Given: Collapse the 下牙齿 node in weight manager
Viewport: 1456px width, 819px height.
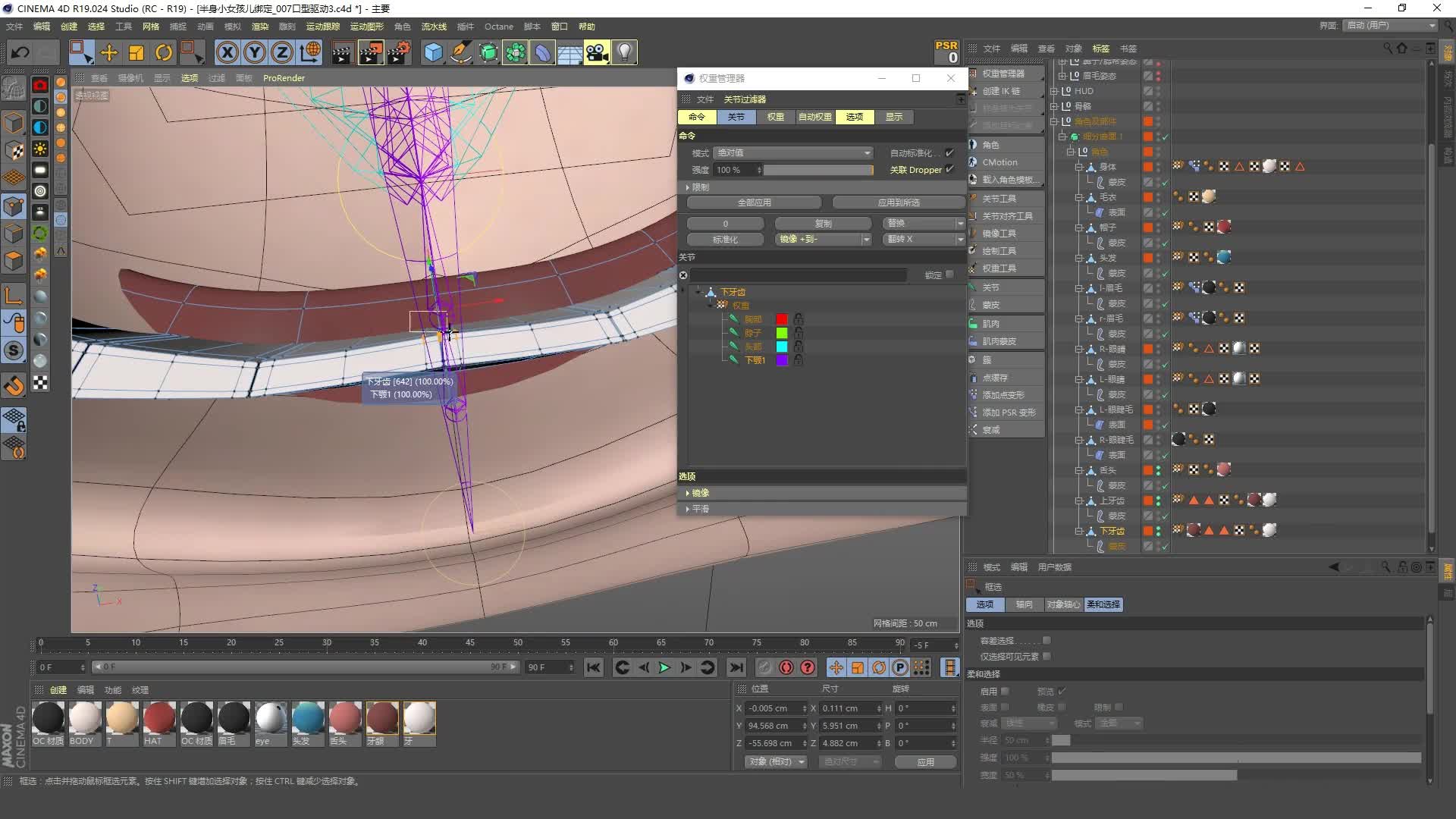Looking at the screenshot, I should click(698, 292).
